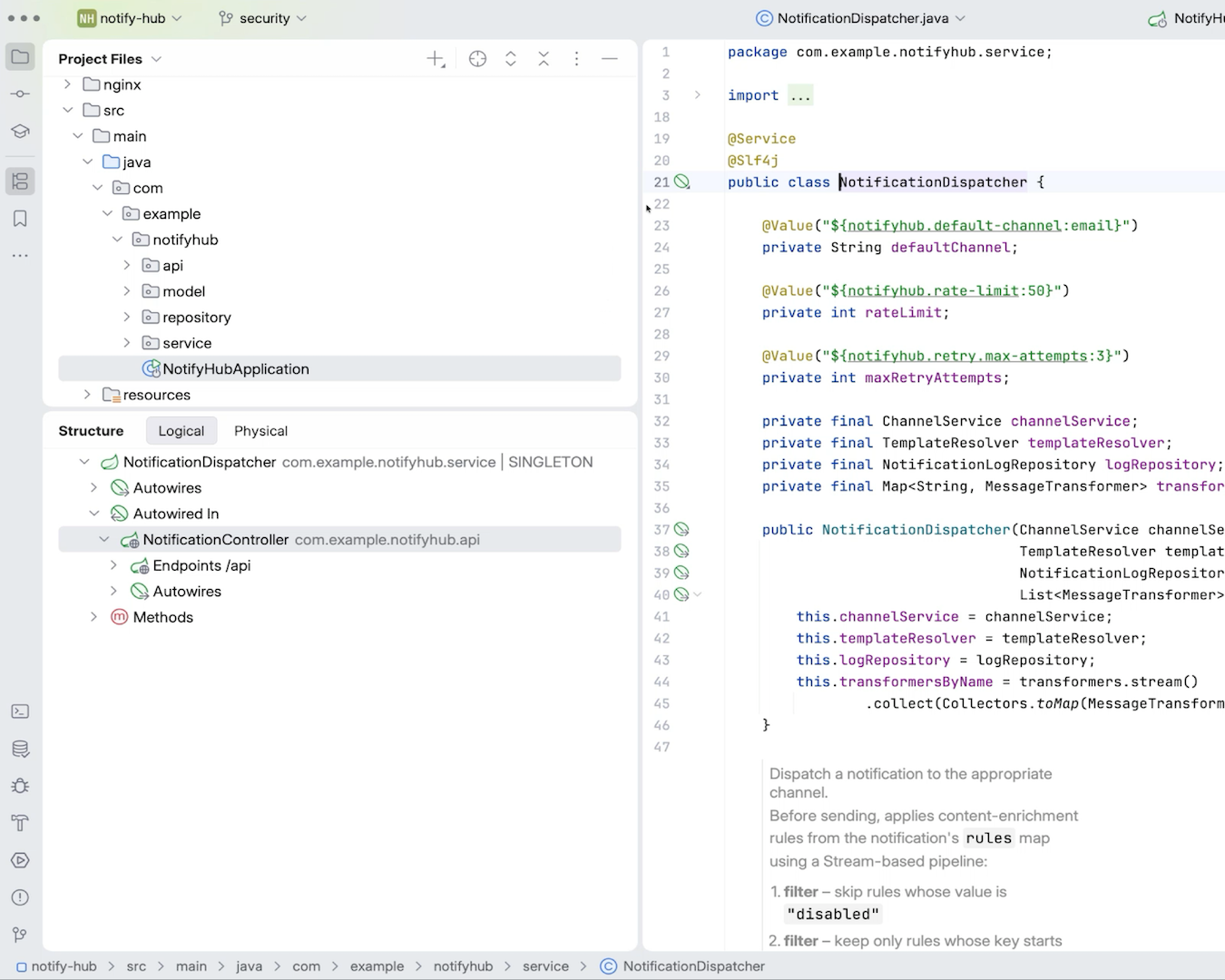Open Project Files view dropdown

click(x=110, y=59)
